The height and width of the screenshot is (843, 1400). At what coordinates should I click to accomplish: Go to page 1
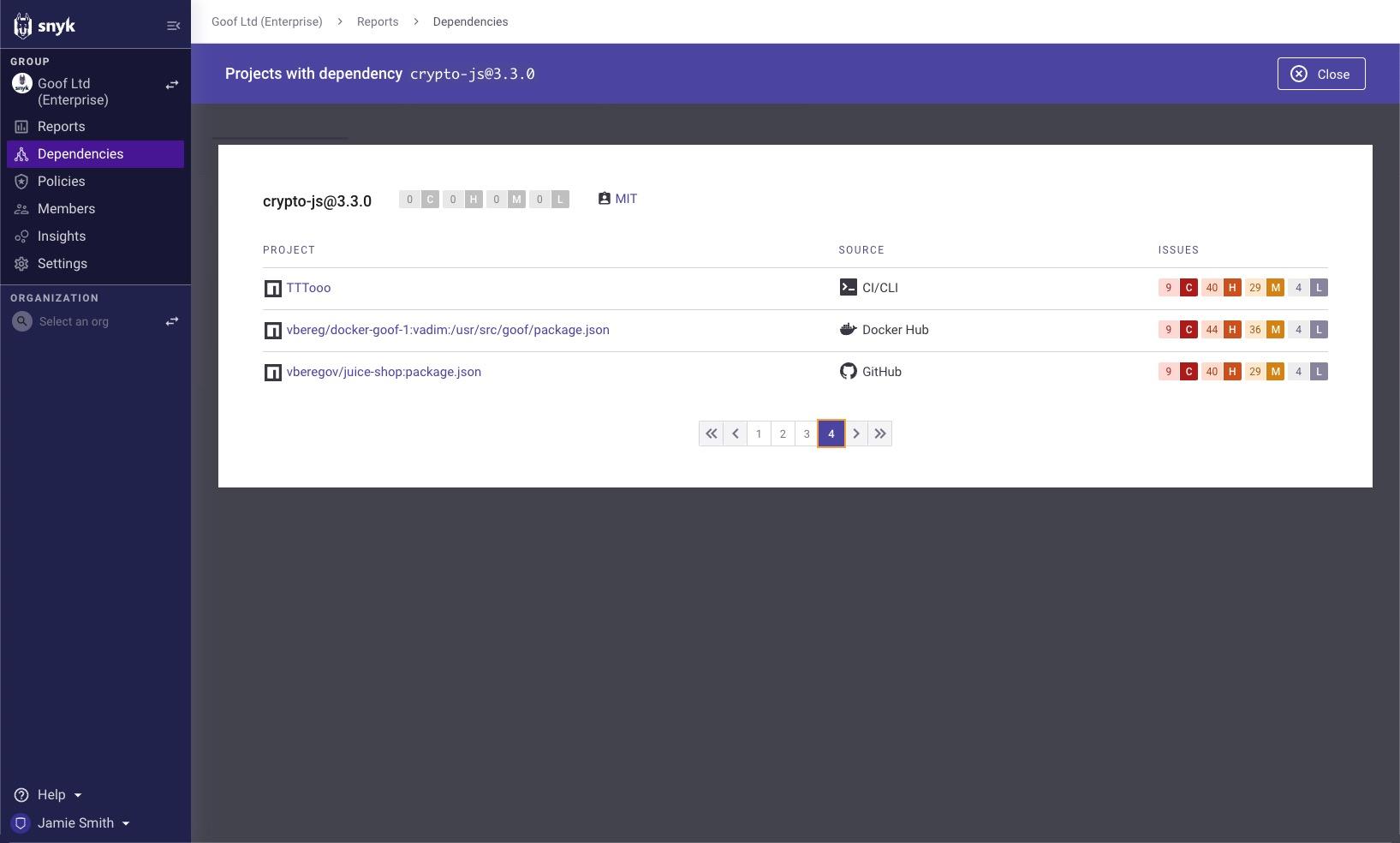[x=759, y=433]
